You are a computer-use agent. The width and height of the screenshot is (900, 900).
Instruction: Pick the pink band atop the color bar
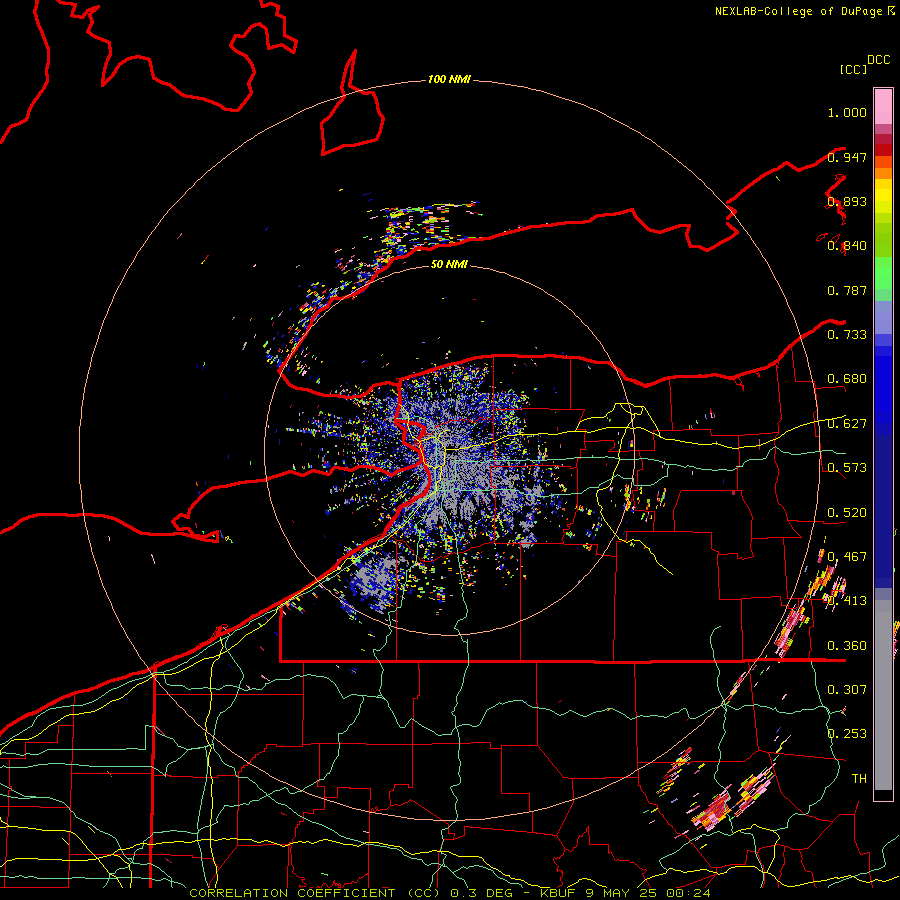click(x=883, y=106)
